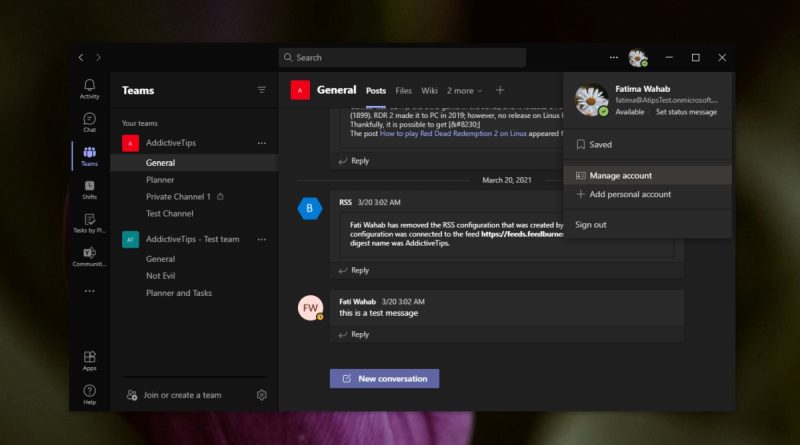800x445 pixels.
Task: Open the Chat icon in sidebar
Action: [x=89, y=122]
